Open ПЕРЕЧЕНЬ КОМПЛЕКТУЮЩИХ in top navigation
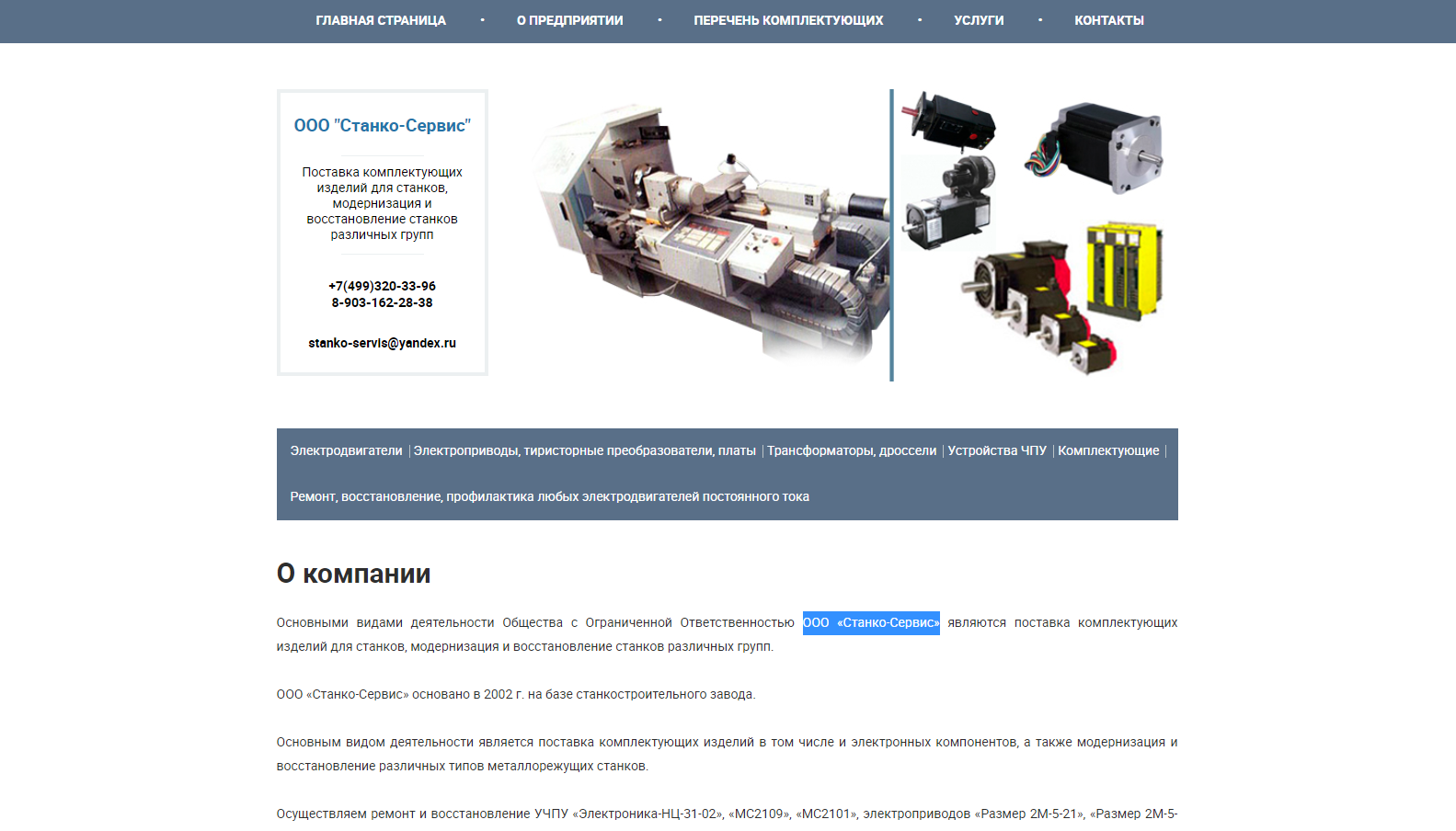1456x831 pixels. coord(788,20)
